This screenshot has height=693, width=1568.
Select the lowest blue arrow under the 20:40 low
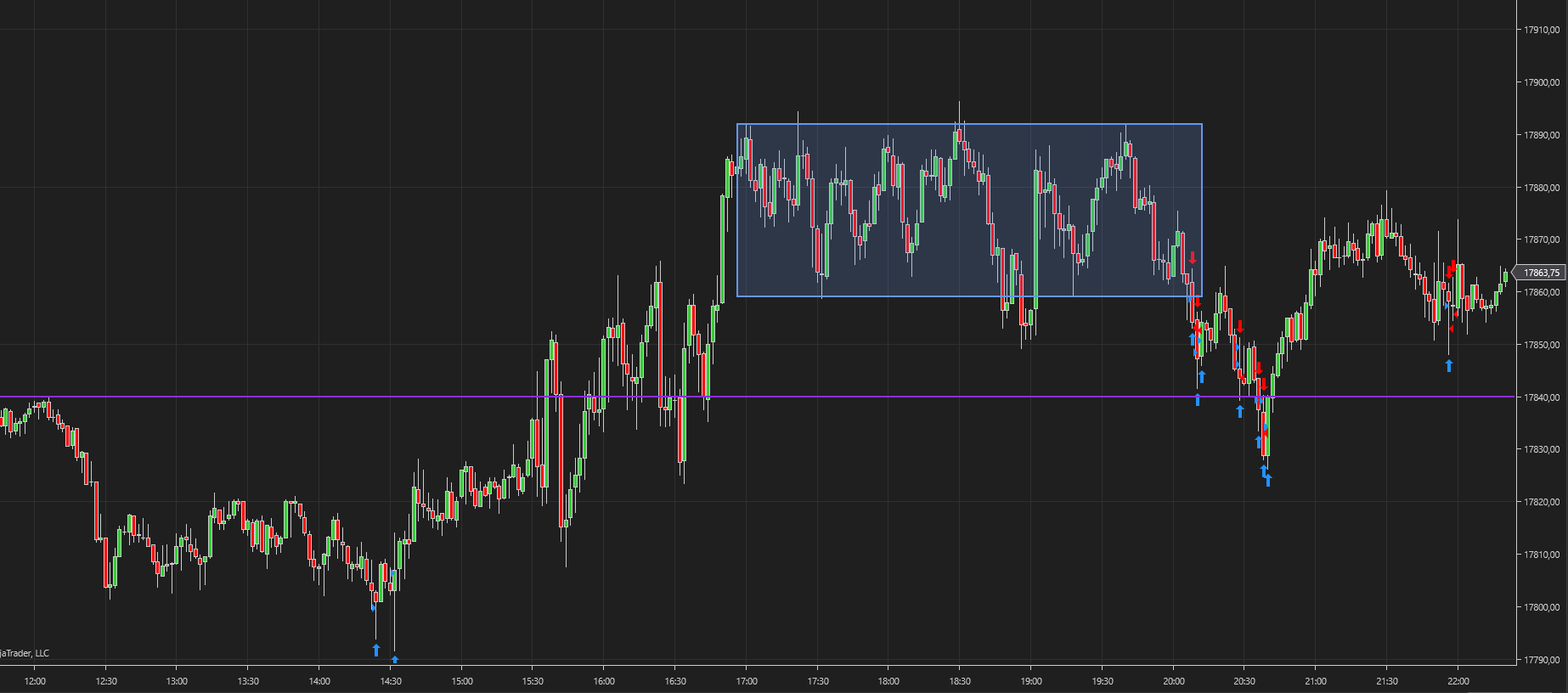coord(1268,481)
